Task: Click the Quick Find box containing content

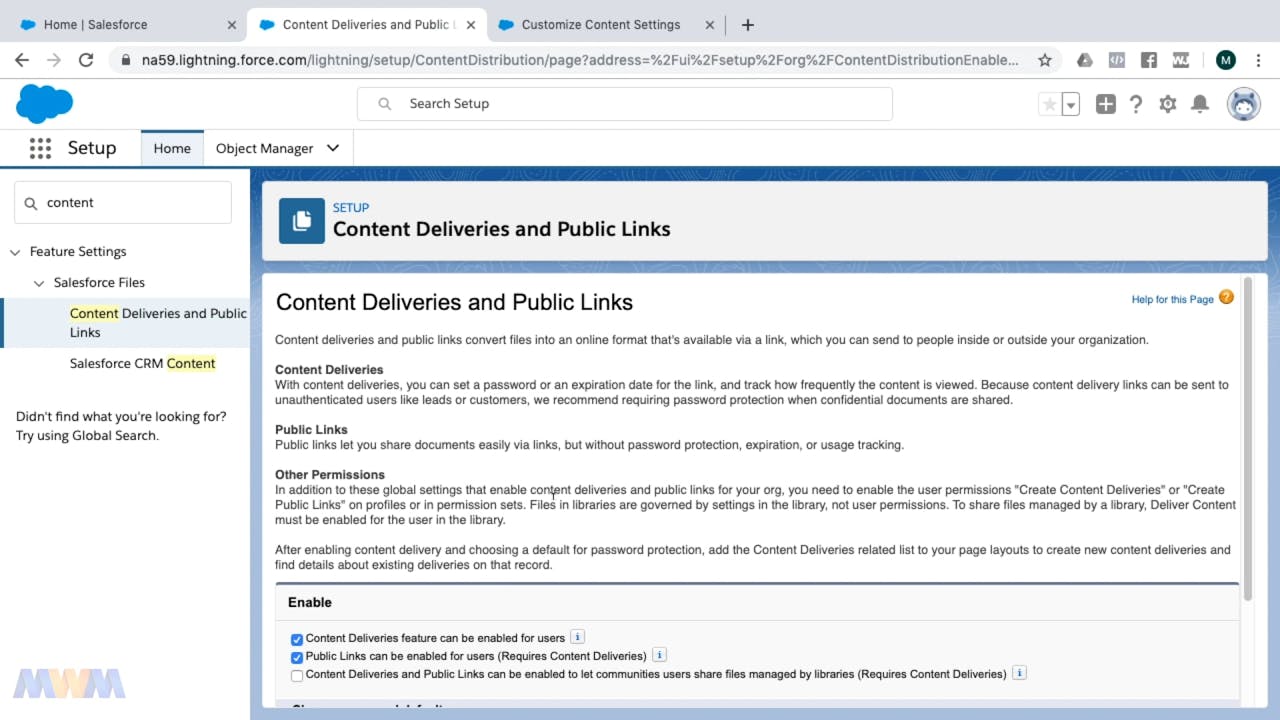Action: pyautogui.click(x=123, y=202)
